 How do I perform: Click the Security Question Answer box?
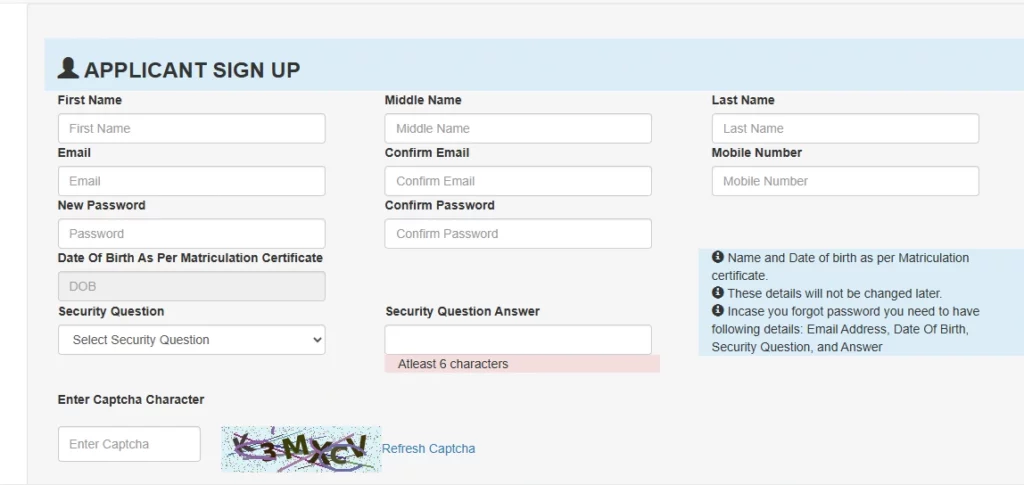pos(518,340)
